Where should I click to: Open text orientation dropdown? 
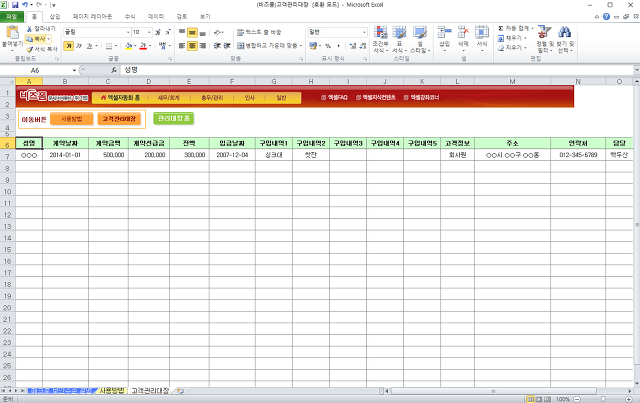(x=219, y=32)
